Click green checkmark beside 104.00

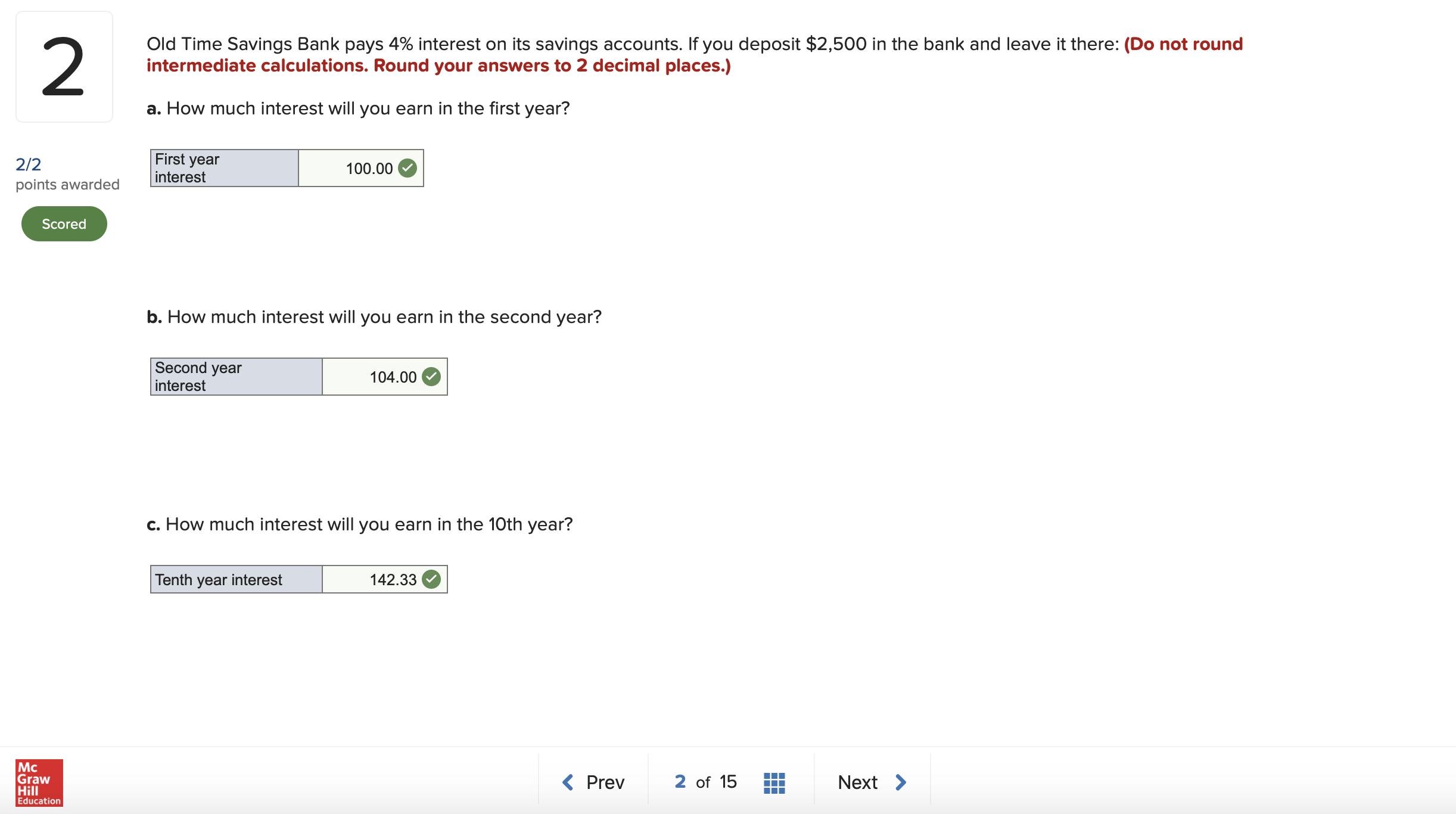pos(431,377)
